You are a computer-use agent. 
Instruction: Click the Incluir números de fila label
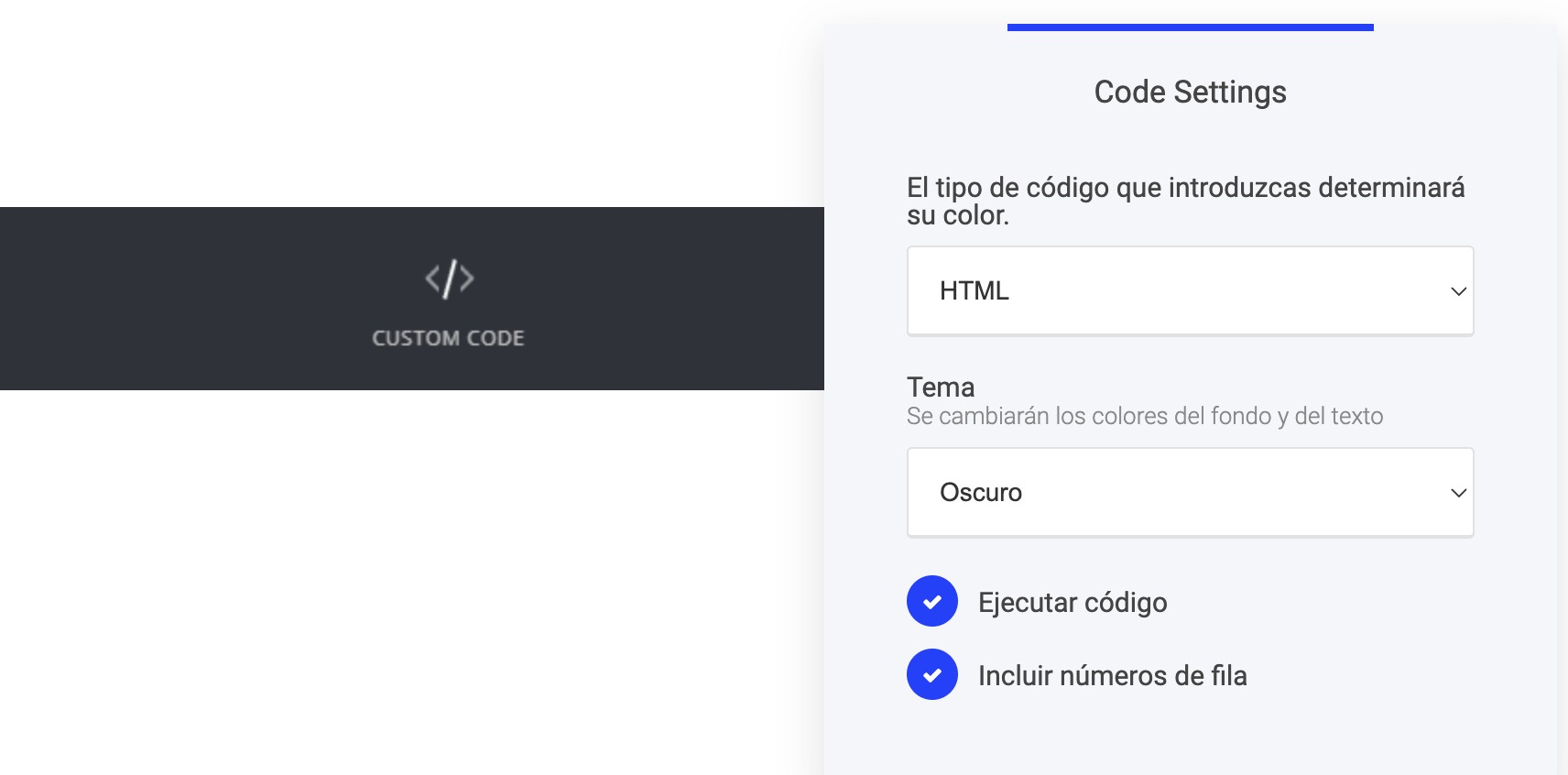(1112, 676)
